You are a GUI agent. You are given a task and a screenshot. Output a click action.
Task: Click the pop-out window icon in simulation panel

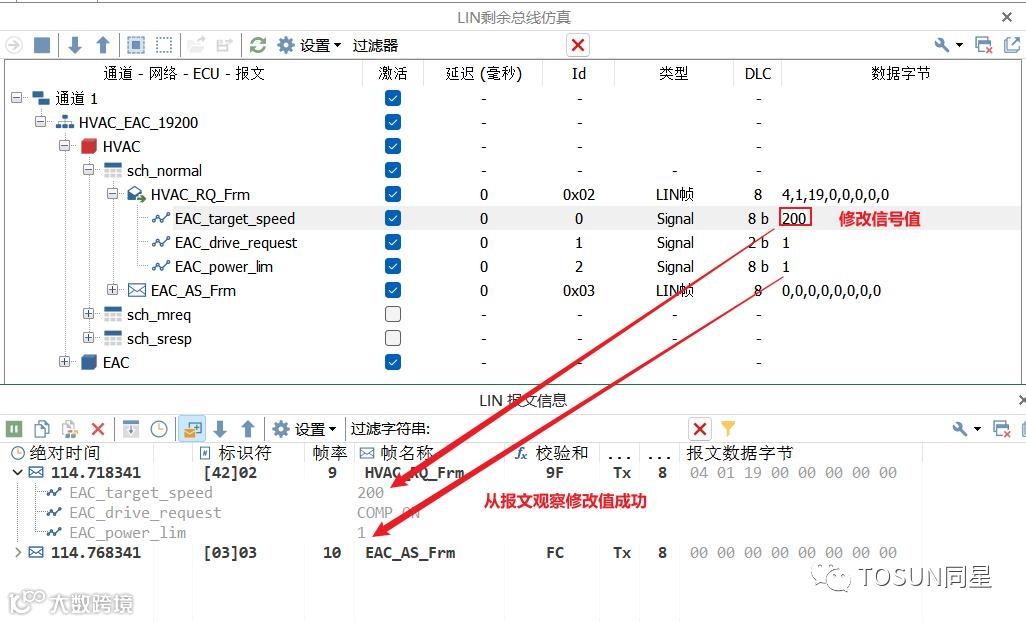[1012, 45]
